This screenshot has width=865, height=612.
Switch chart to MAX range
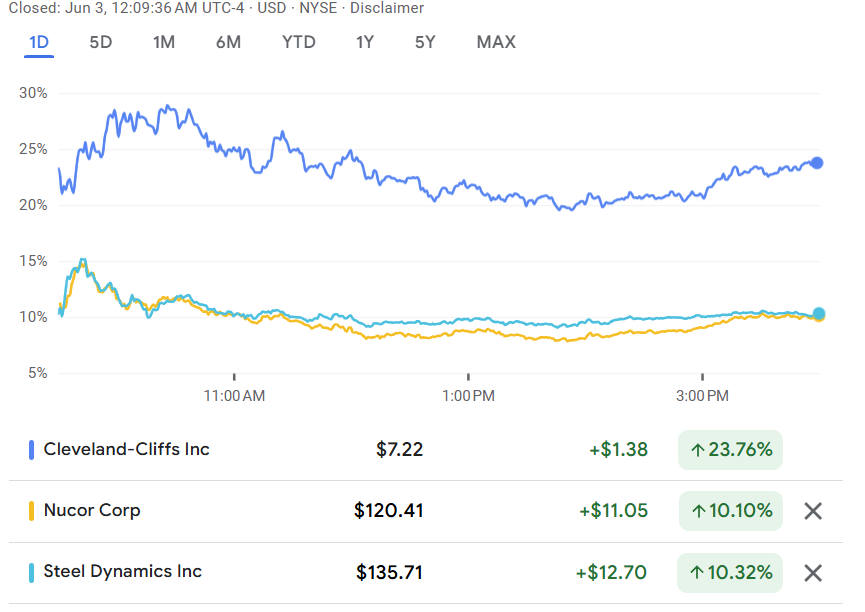tap(496, 42)
